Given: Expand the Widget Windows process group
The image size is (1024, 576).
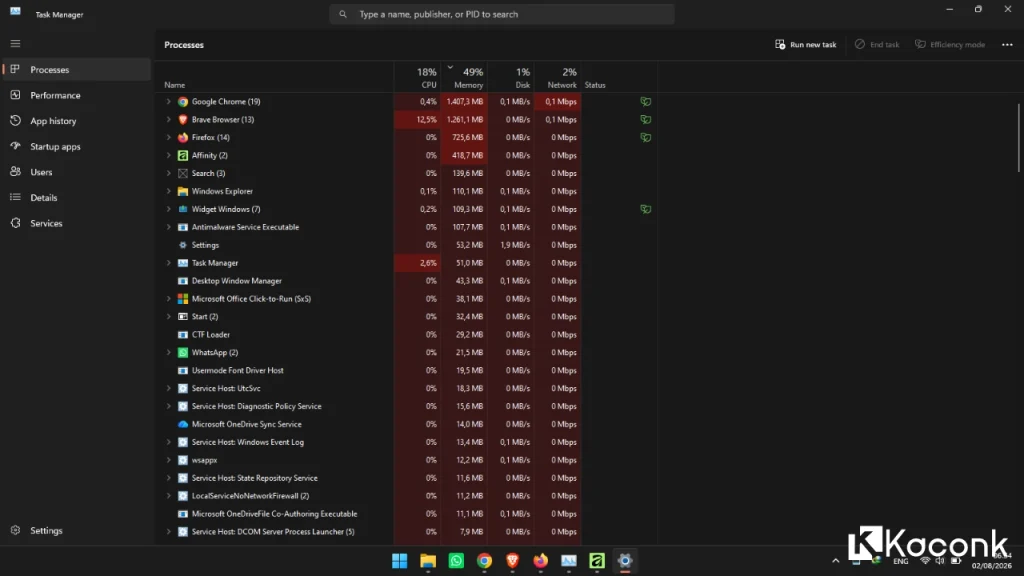Looking at the screenshot, I should 168,210.
